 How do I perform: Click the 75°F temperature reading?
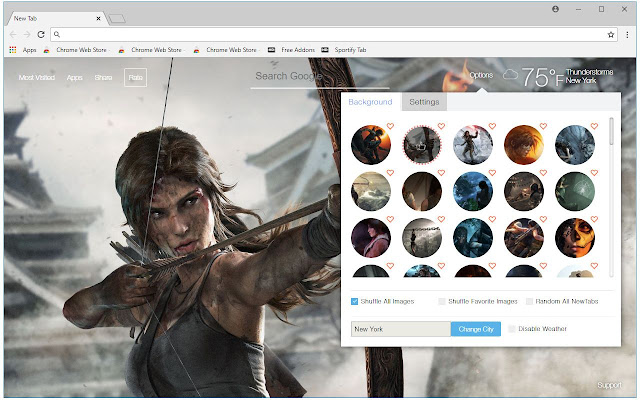click(543, 77)
